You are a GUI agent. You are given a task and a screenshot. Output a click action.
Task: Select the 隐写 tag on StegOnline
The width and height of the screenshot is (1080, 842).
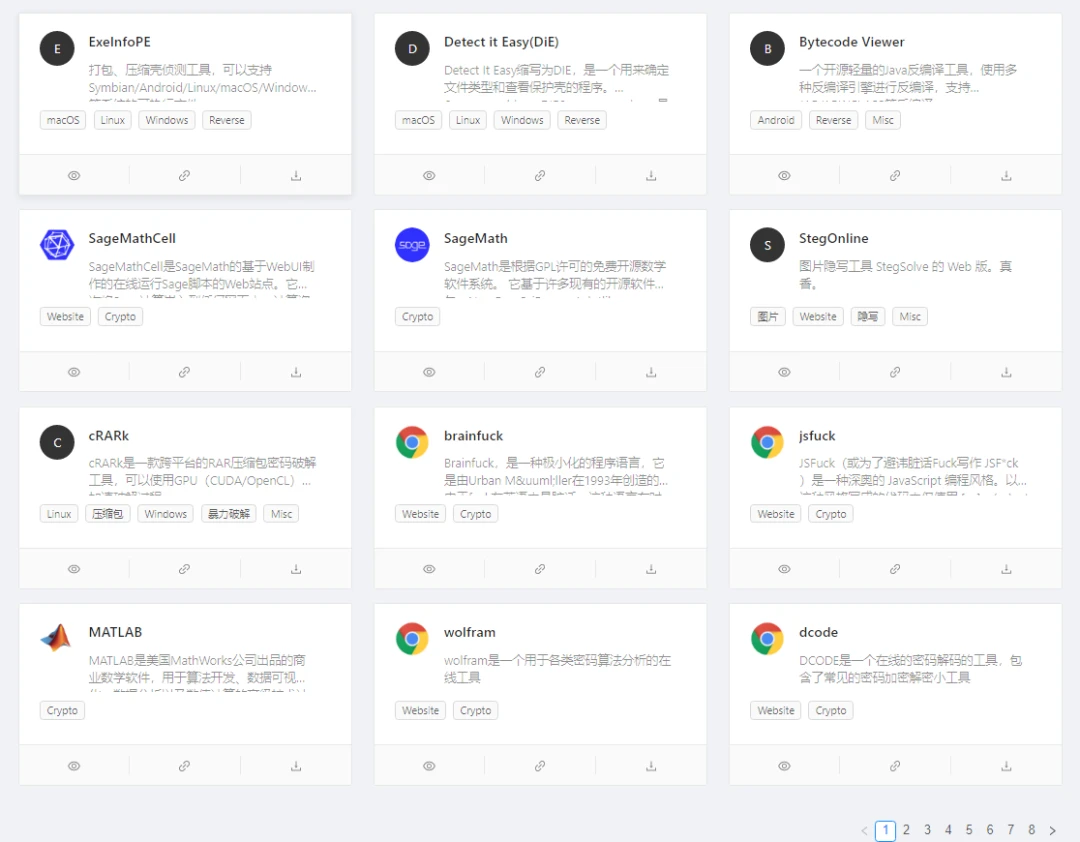(867, 316)
